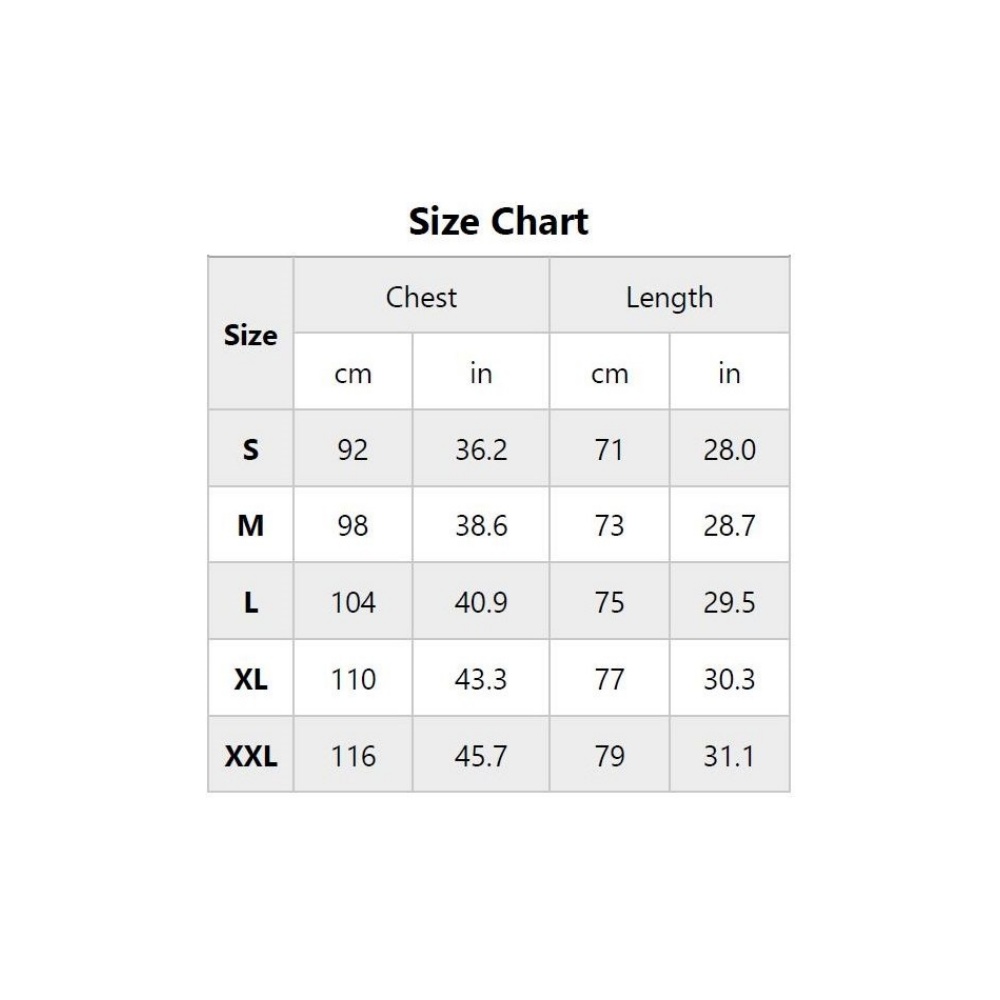This screenshot has height=1000, width=1000.
Task: Select the M size row label
Action: (250, 526)
